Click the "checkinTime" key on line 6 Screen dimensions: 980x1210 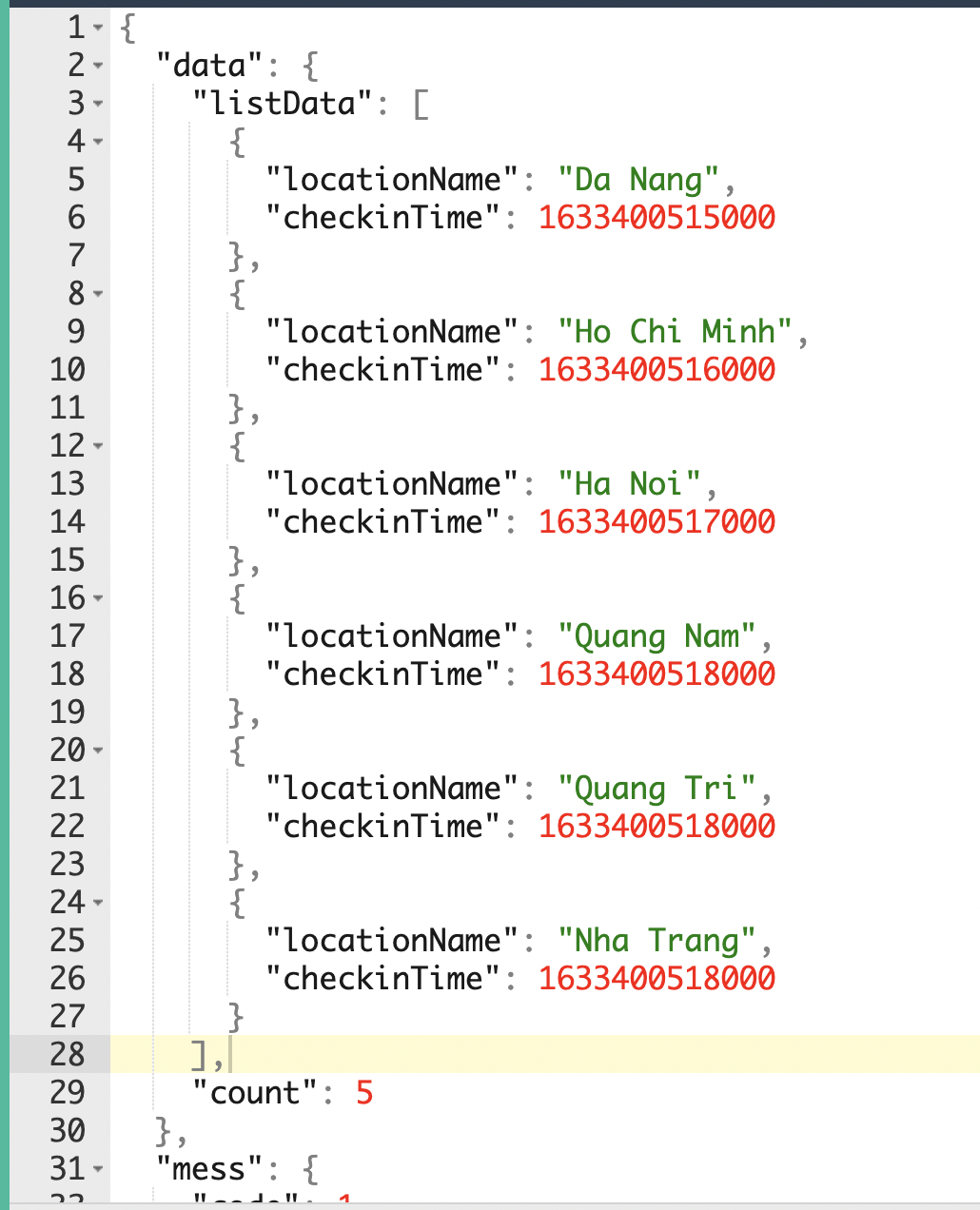coord(382,218)
